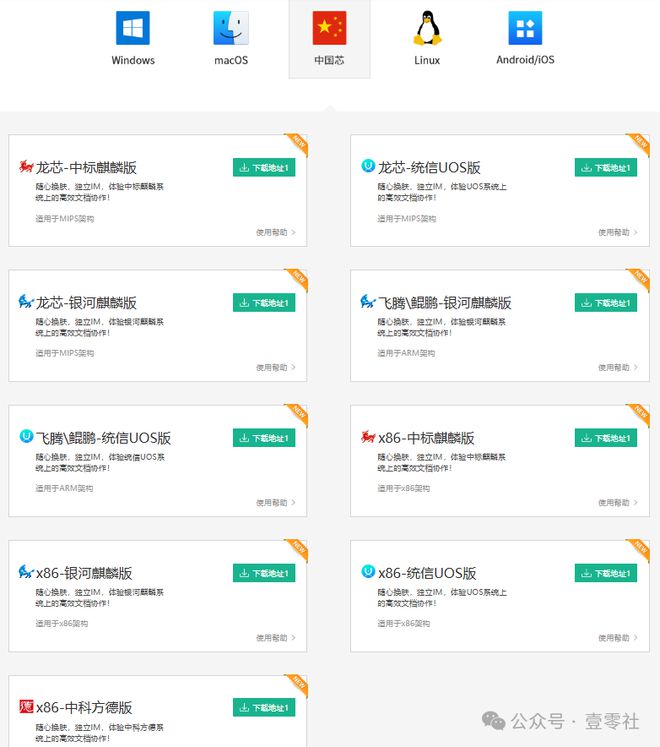Download 飞腾\鲲鹏-银河麒麟版 via 下载地址1

[x=606, y=303]
